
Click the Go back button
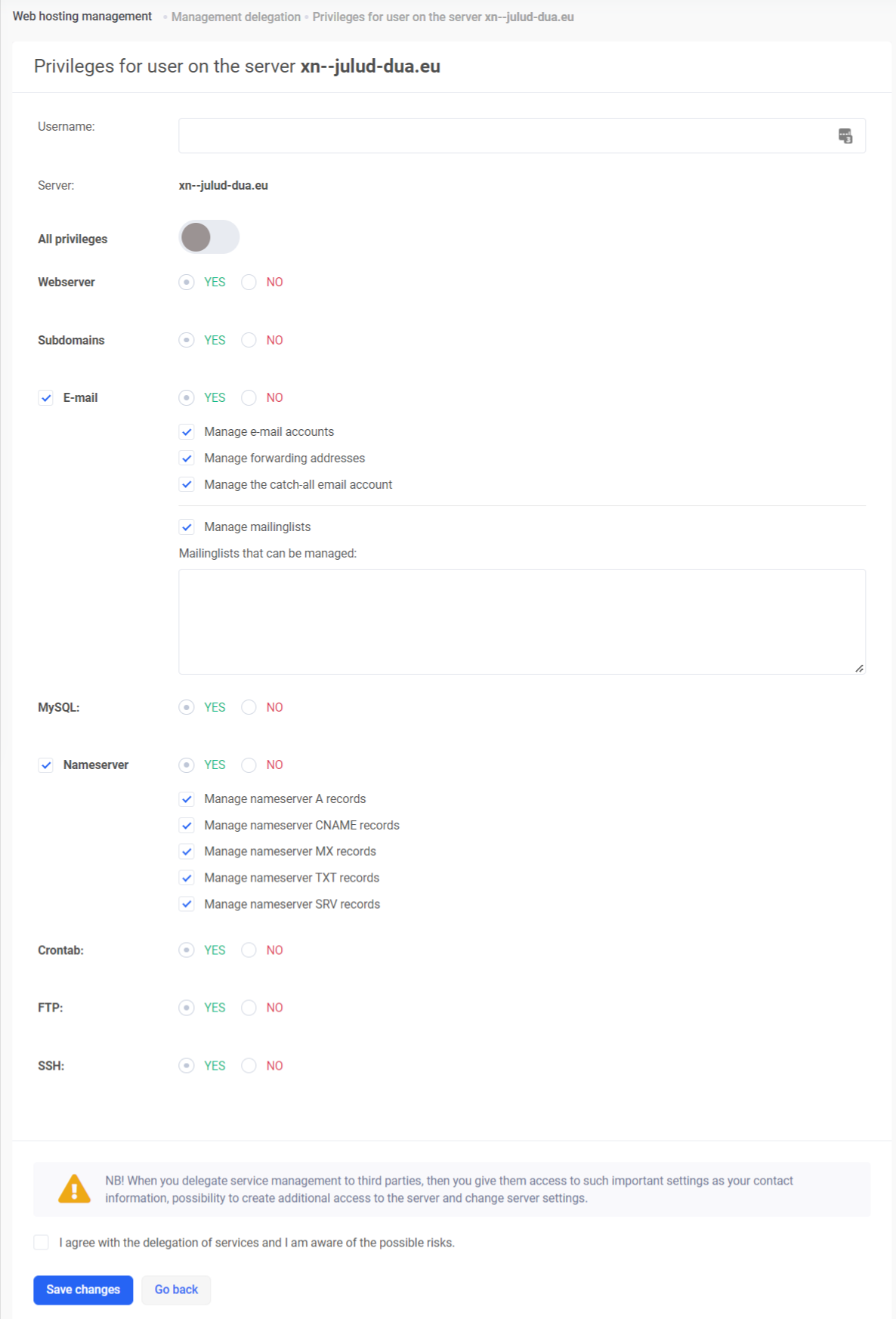click(176, 1290)
